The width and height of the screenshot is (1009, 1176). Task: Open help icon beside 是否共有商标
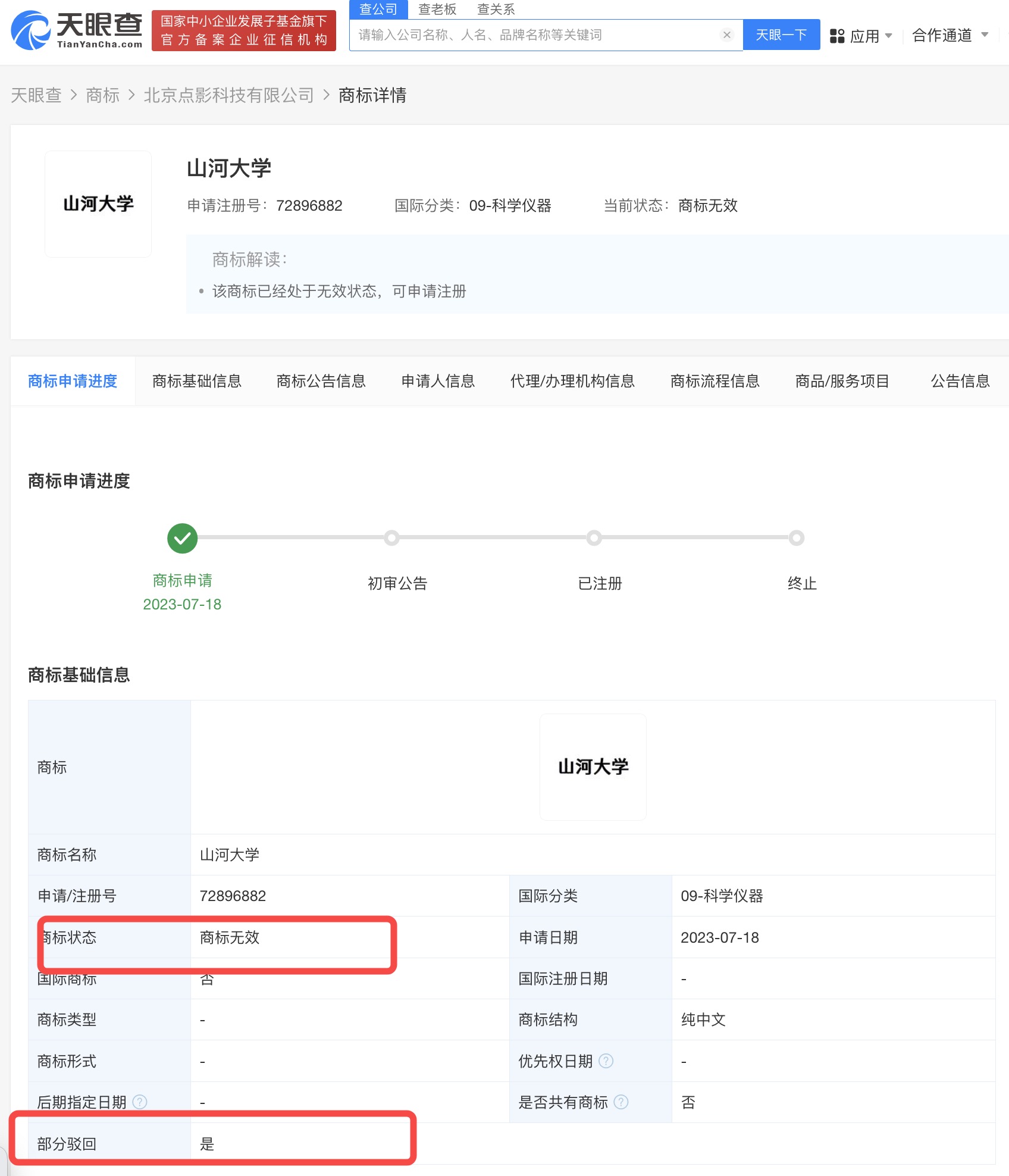pos(621,1102)
